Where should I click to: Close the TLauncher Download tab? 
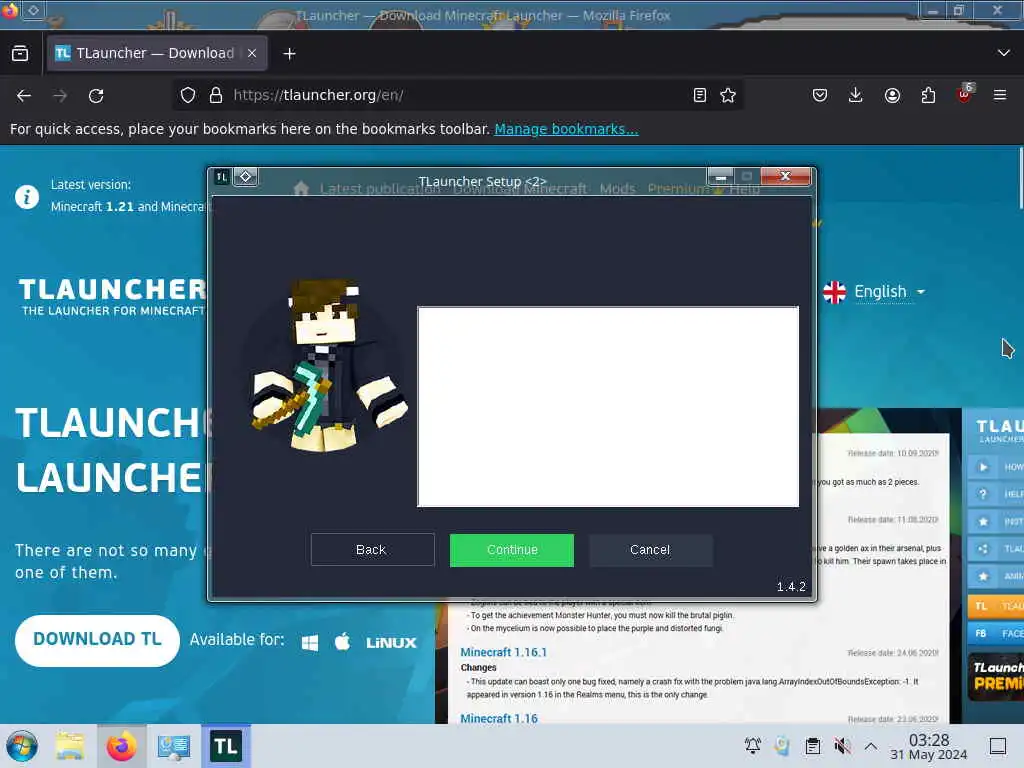tap(252, 54)
